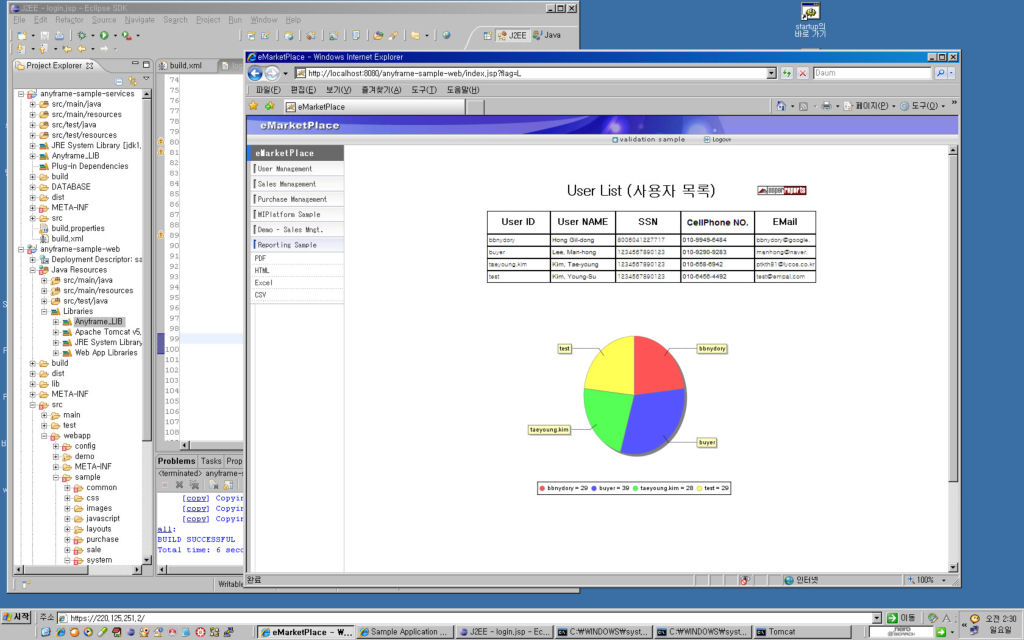The height and width of the screenshot is (640, 1024).
Task: Switch to the Tasks tab
Action: tap(211, 461)
